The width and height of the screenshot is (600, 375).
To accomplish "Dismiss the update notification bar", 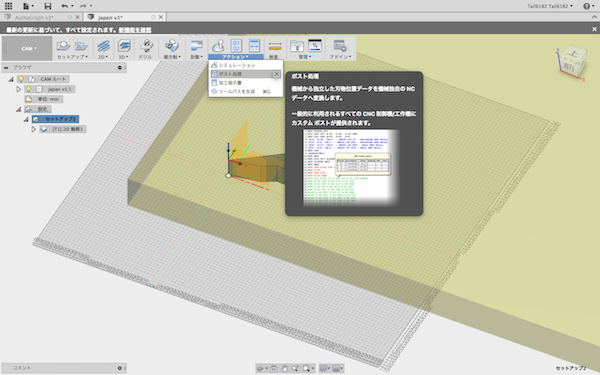I will coord(594,29).
